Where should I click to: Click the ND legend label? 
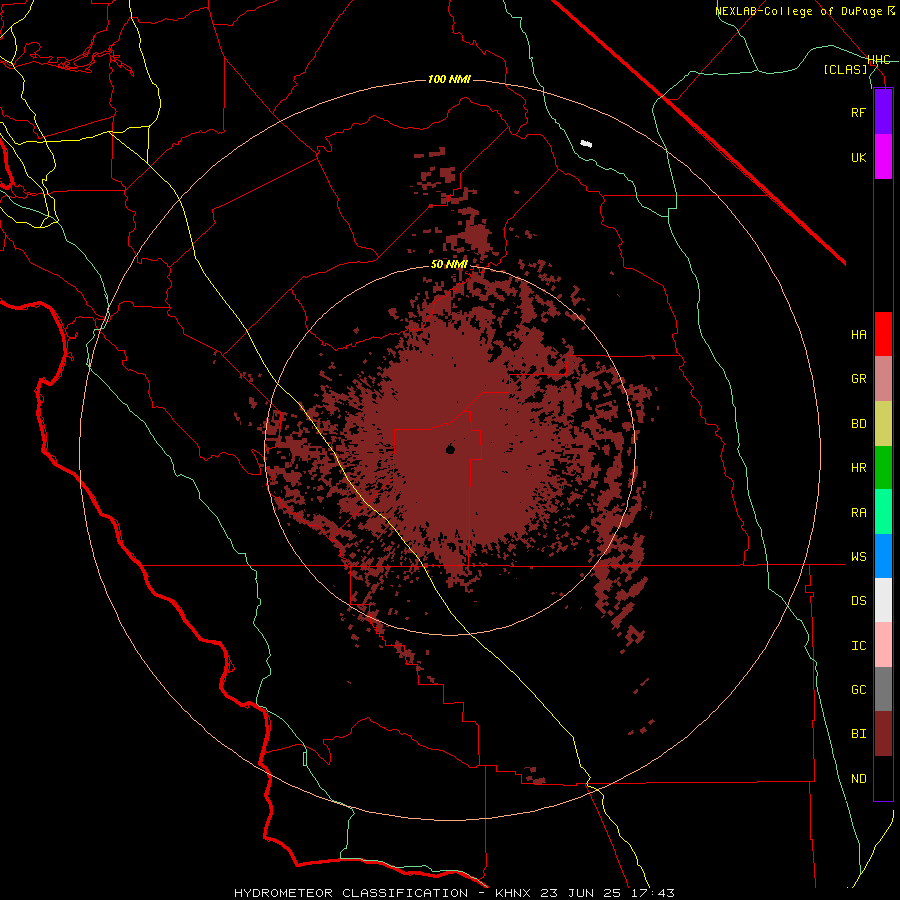coord(858,779)
